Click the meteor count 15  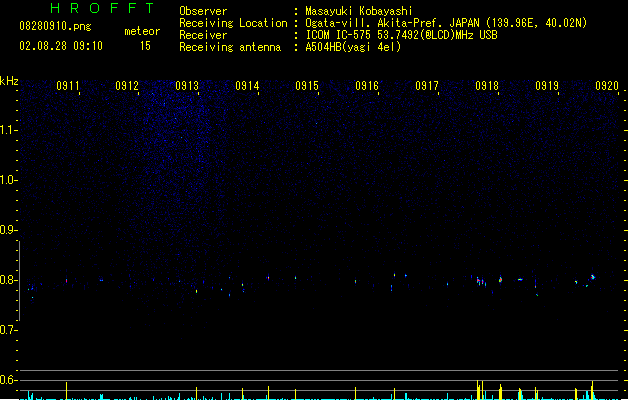tap(145, 46)
